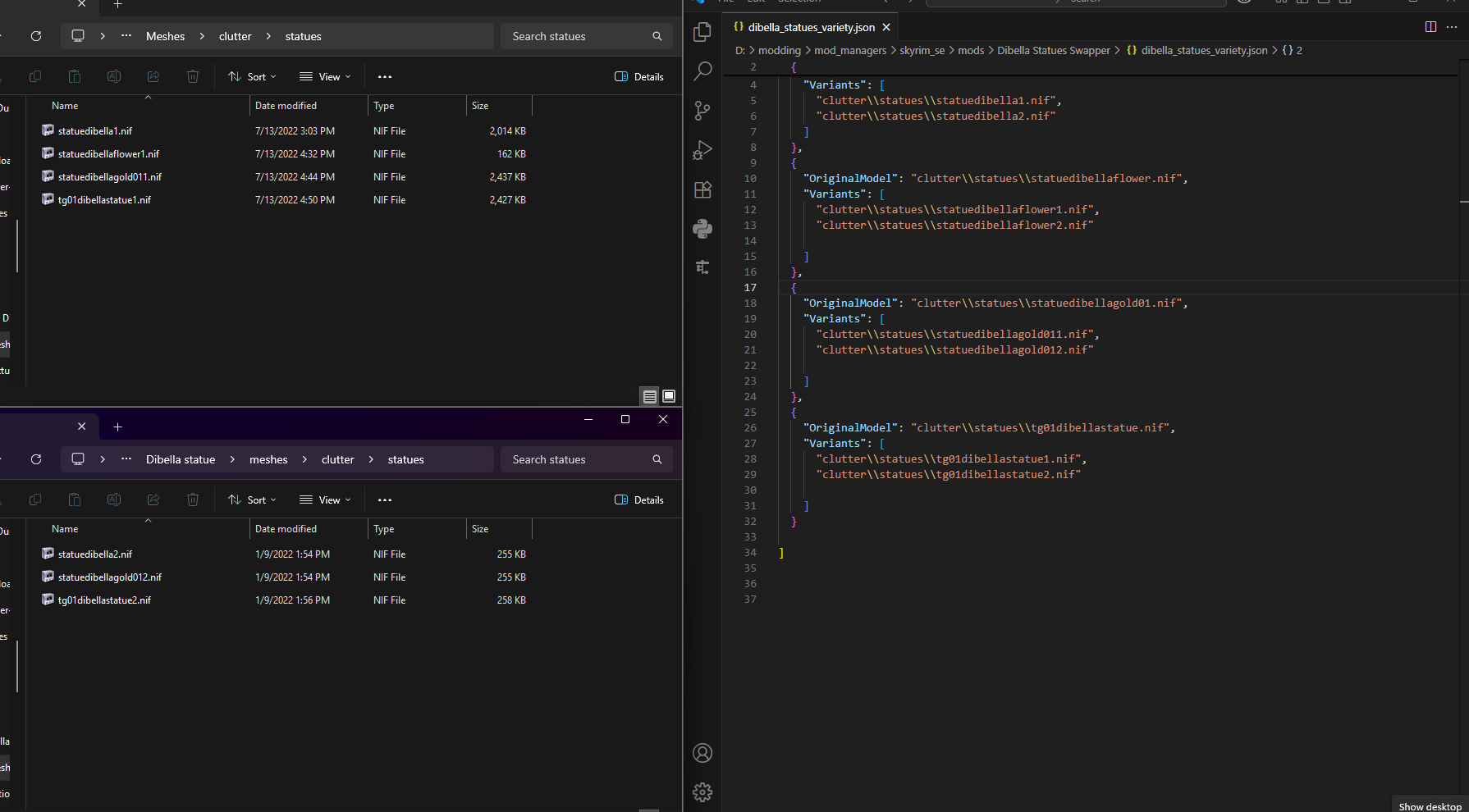Select the dibella_statues_variety.json tab
Image resolution: width=1469 pixels, height=812 pixels.
point(811,27)
